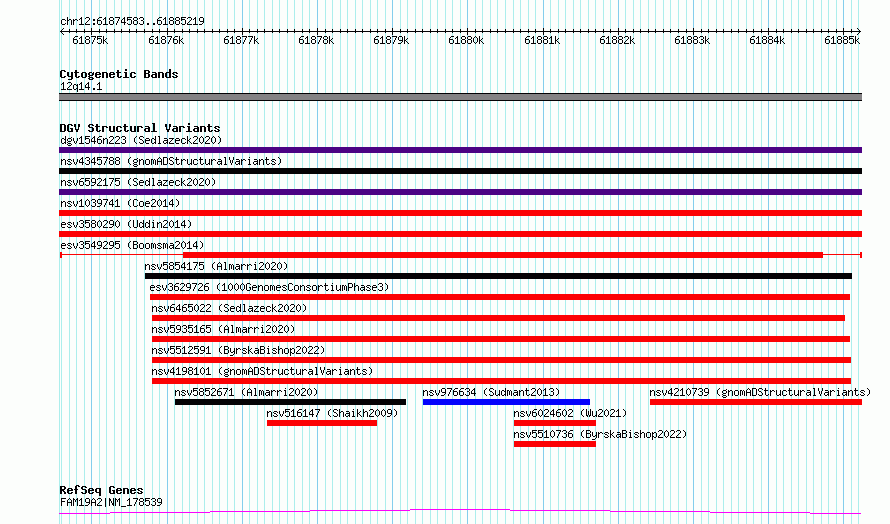Click the 61879k ruler tick label
Image resolution: width=890 pixels, height=524 pixels.
(391, 40)
